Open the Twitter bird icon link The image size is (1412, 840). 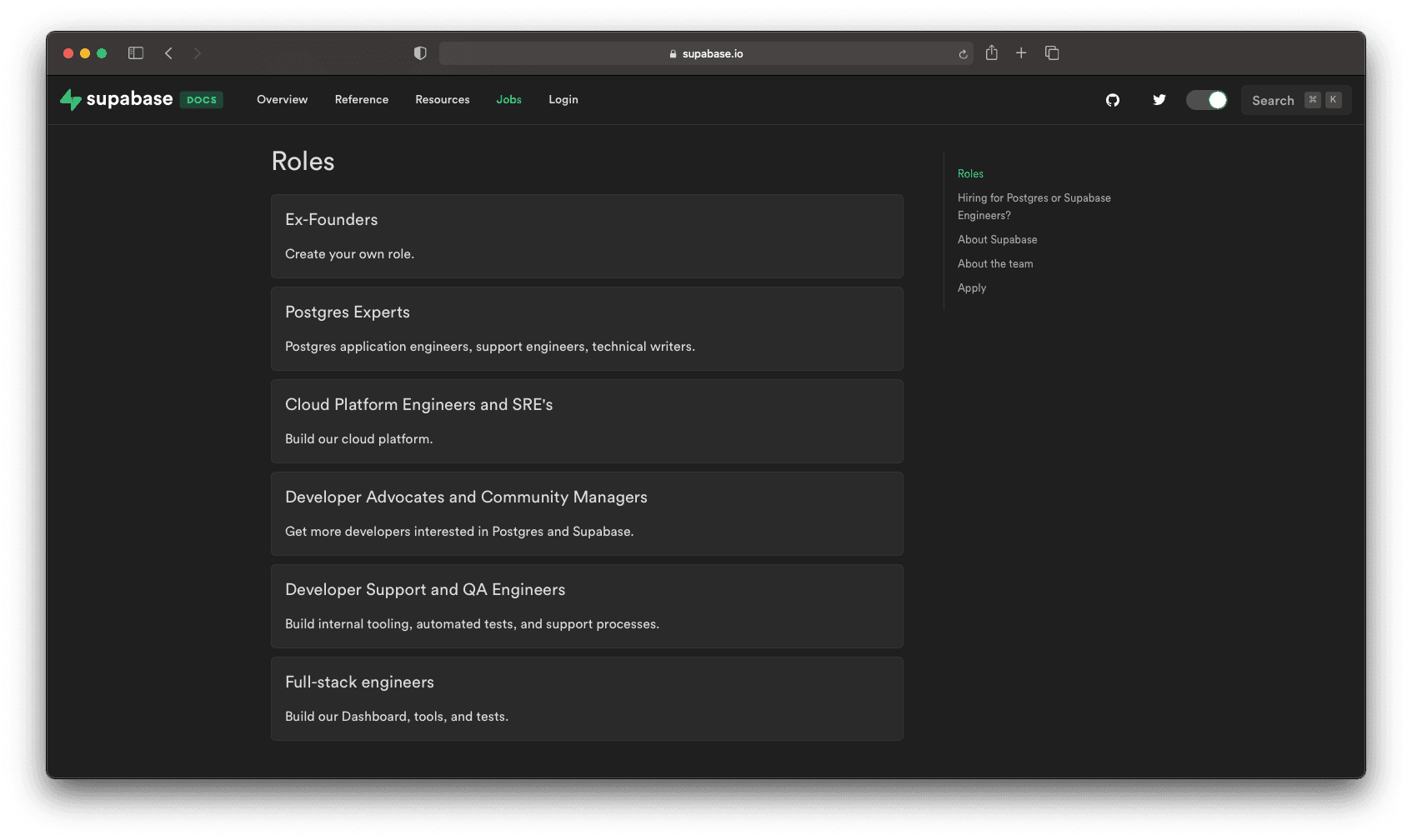[1159, 100]
